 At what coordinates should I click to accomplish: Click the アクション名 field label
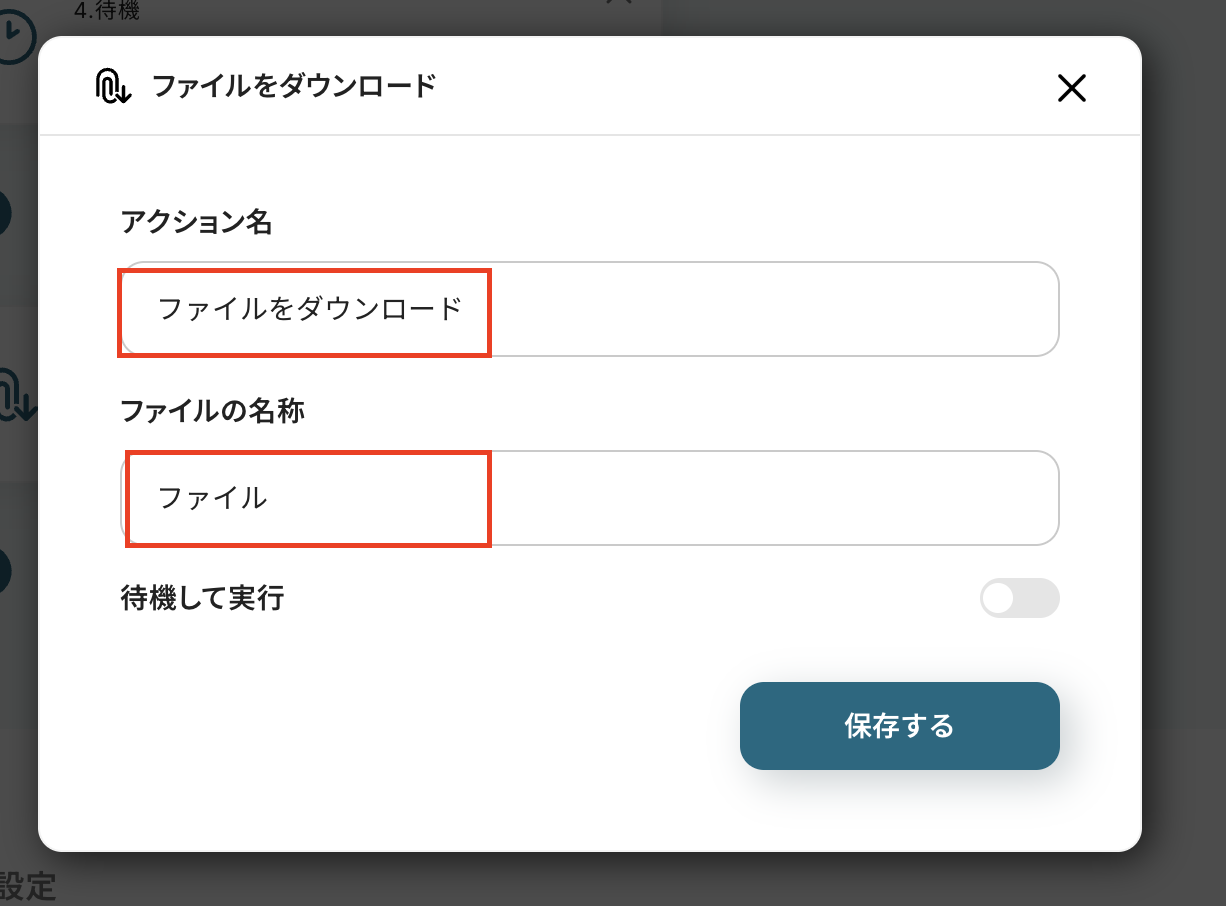point(196,222)
